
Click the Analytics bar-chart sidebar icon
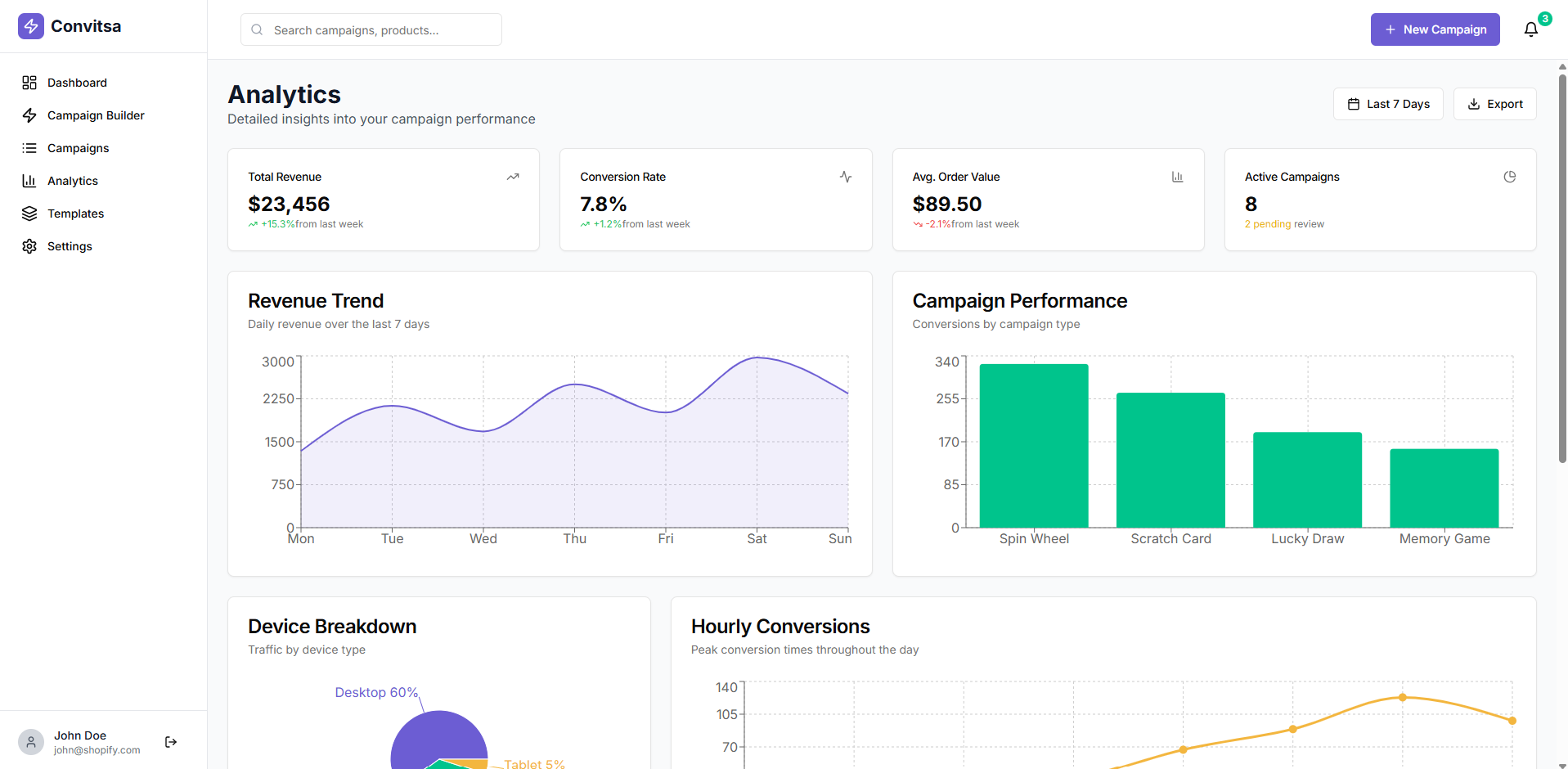(29, 181)
